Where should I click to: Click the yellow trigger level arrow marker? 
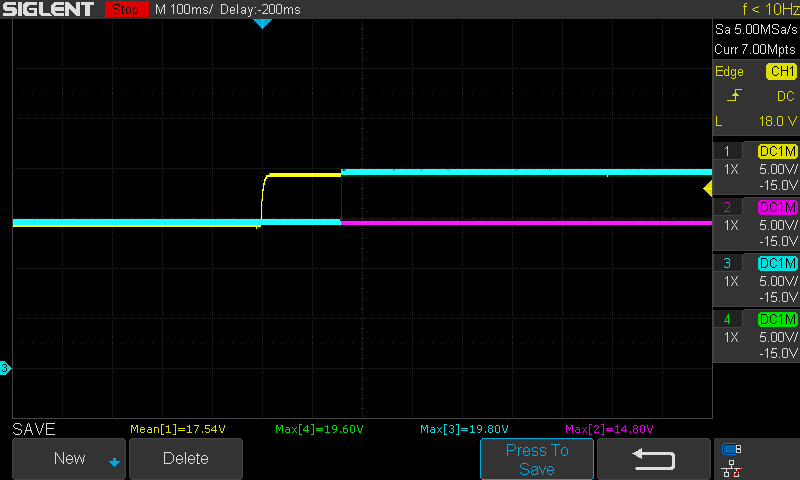[x=708, y=189]
